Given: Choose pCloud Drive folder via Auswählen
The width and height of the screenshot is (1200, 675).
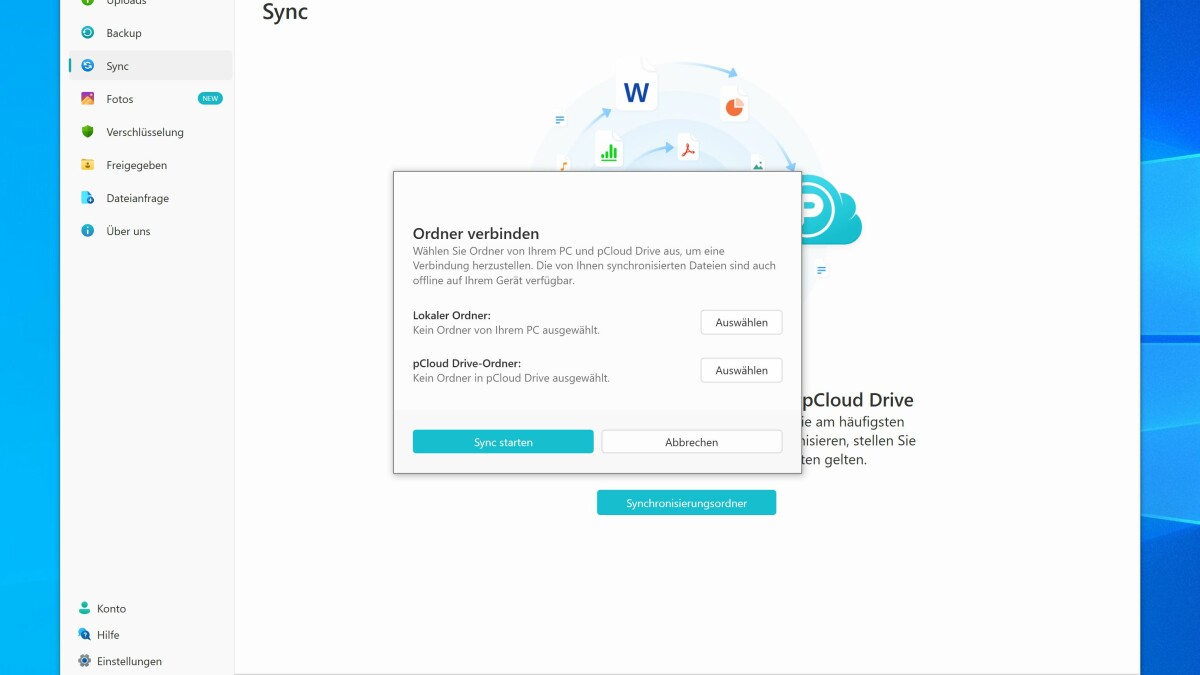Looking at the screenshot, I should (x=741, y=370).
